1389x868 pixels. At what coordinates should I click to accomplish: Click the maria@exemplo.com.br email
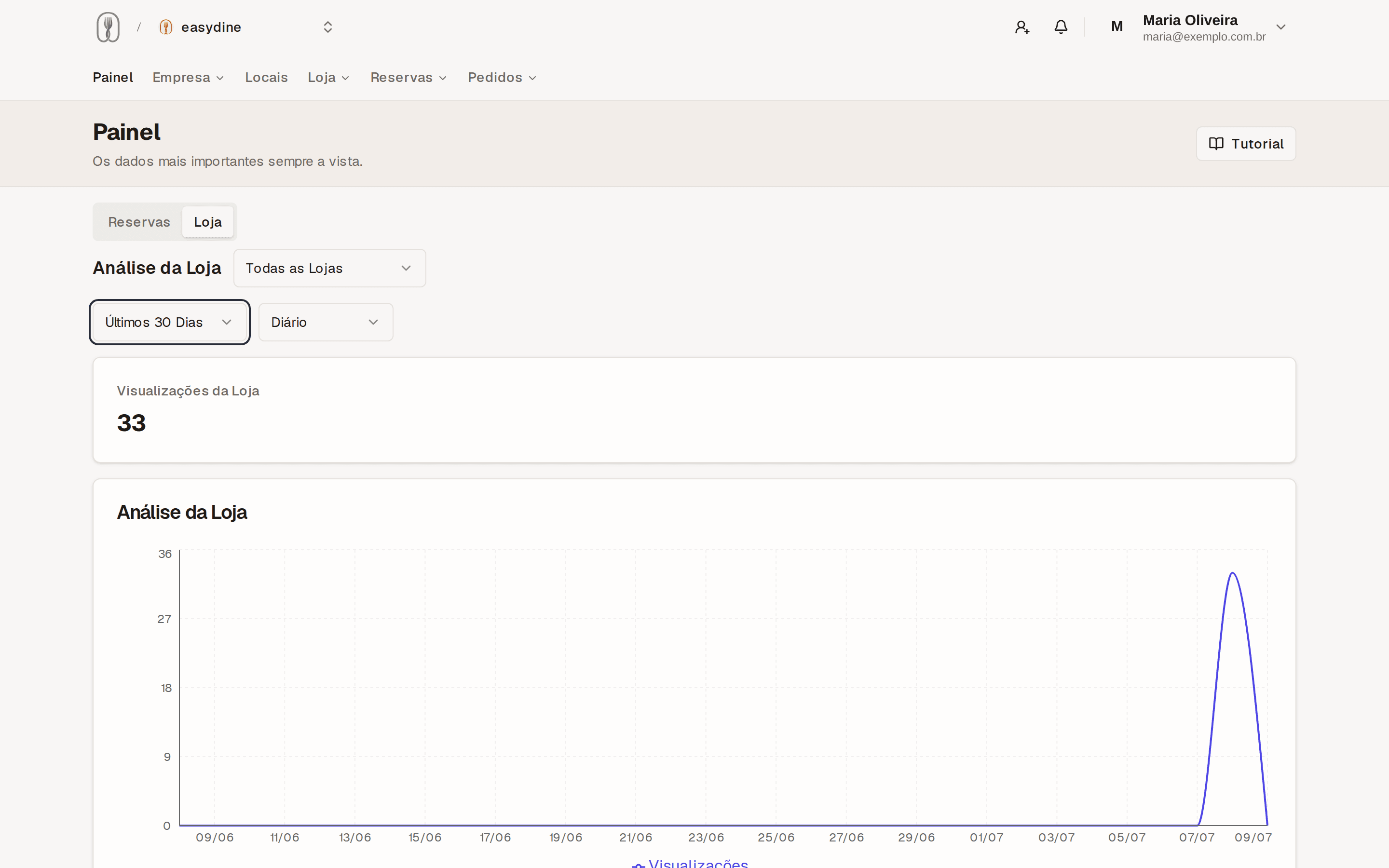(x=1204, y=37)
